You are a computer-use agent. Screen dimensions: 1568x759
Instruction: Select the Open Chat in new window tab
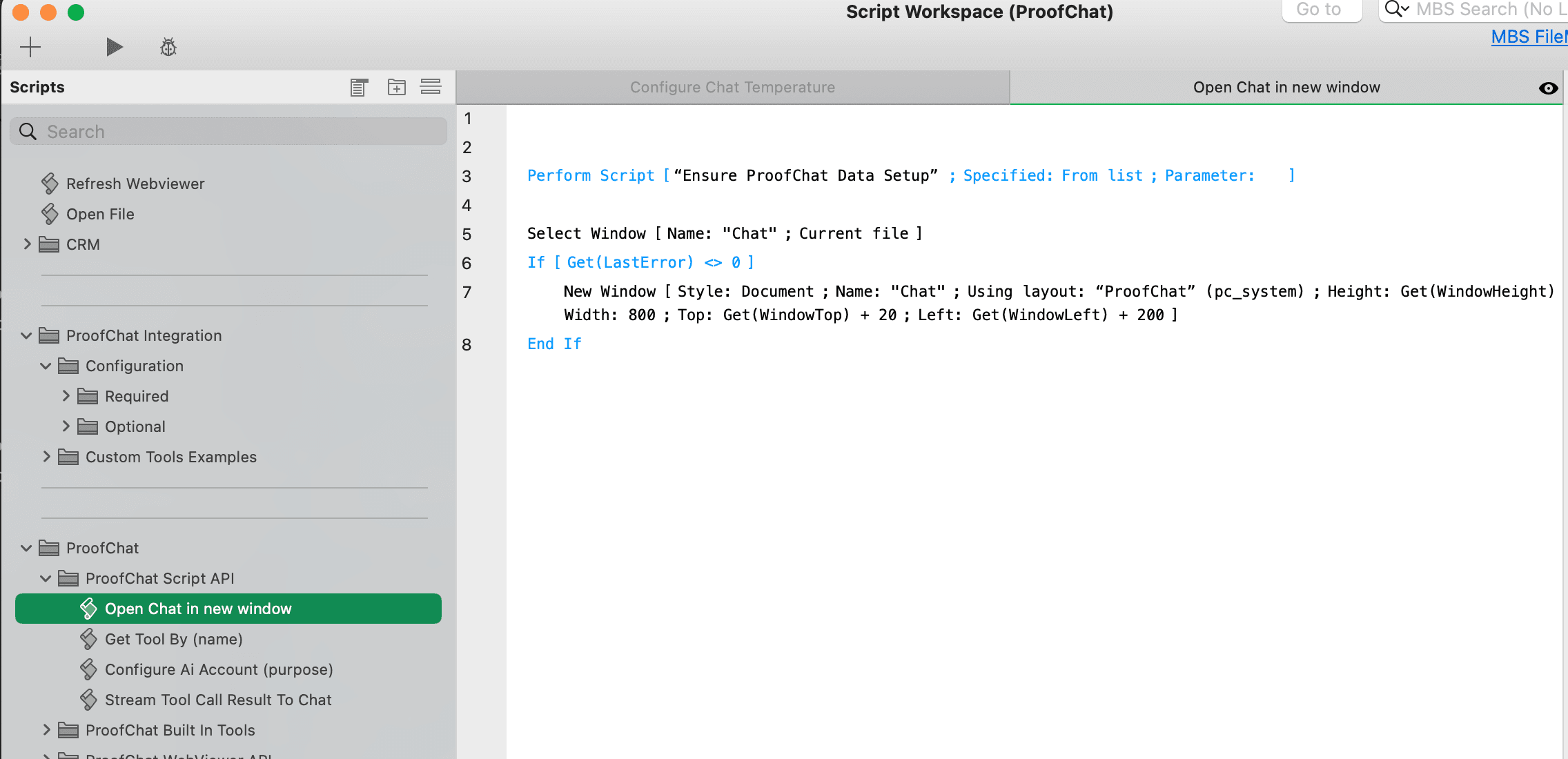pyautogui.click(x=1285, y=87)
